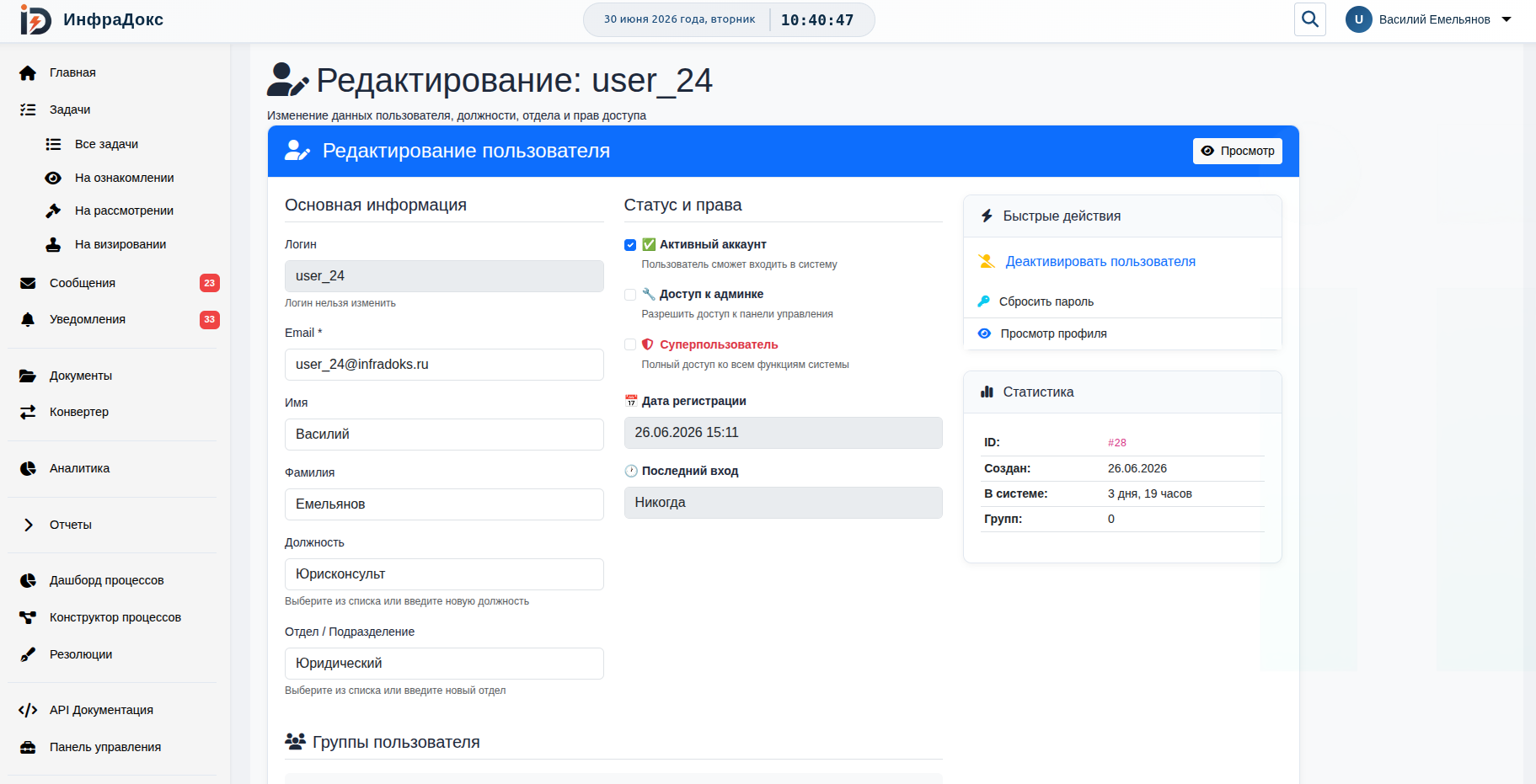Viewport: 1536px width, 784px height.
Task: Click the Аналитика pie chart icon
Action: 28,468
